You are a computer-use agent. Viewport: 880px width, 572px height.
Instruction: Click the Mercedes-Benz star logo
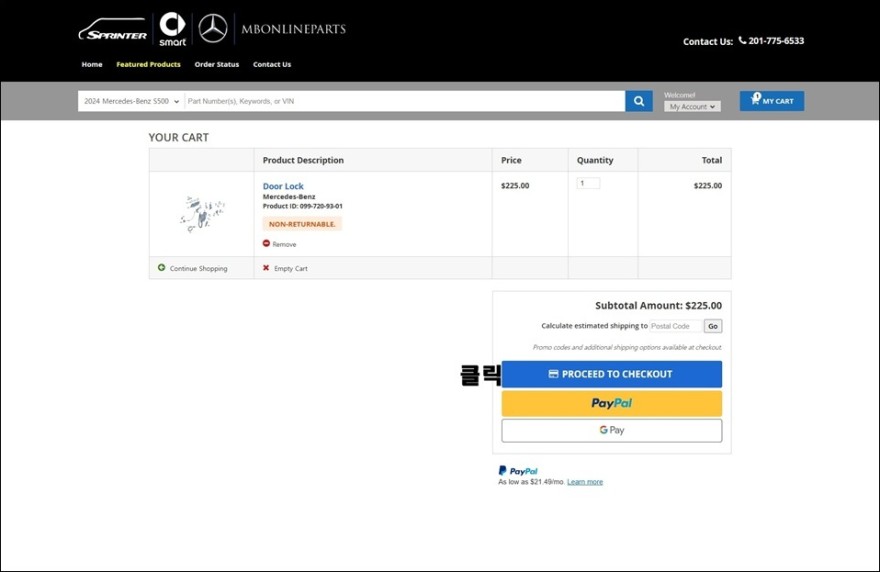coord(213,29)
